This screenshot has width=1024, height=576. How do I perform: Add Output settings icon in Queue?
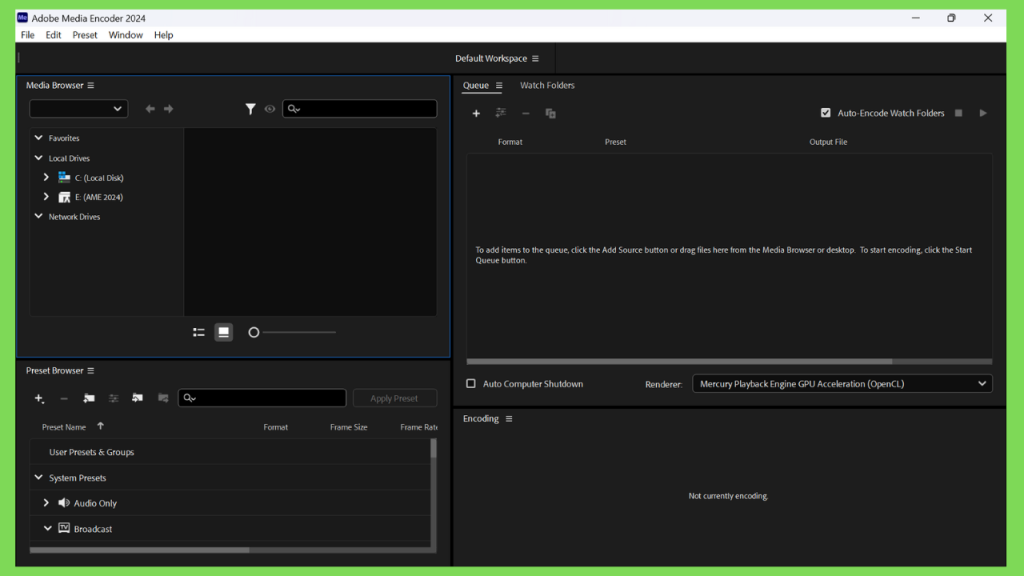pos(501,114)
